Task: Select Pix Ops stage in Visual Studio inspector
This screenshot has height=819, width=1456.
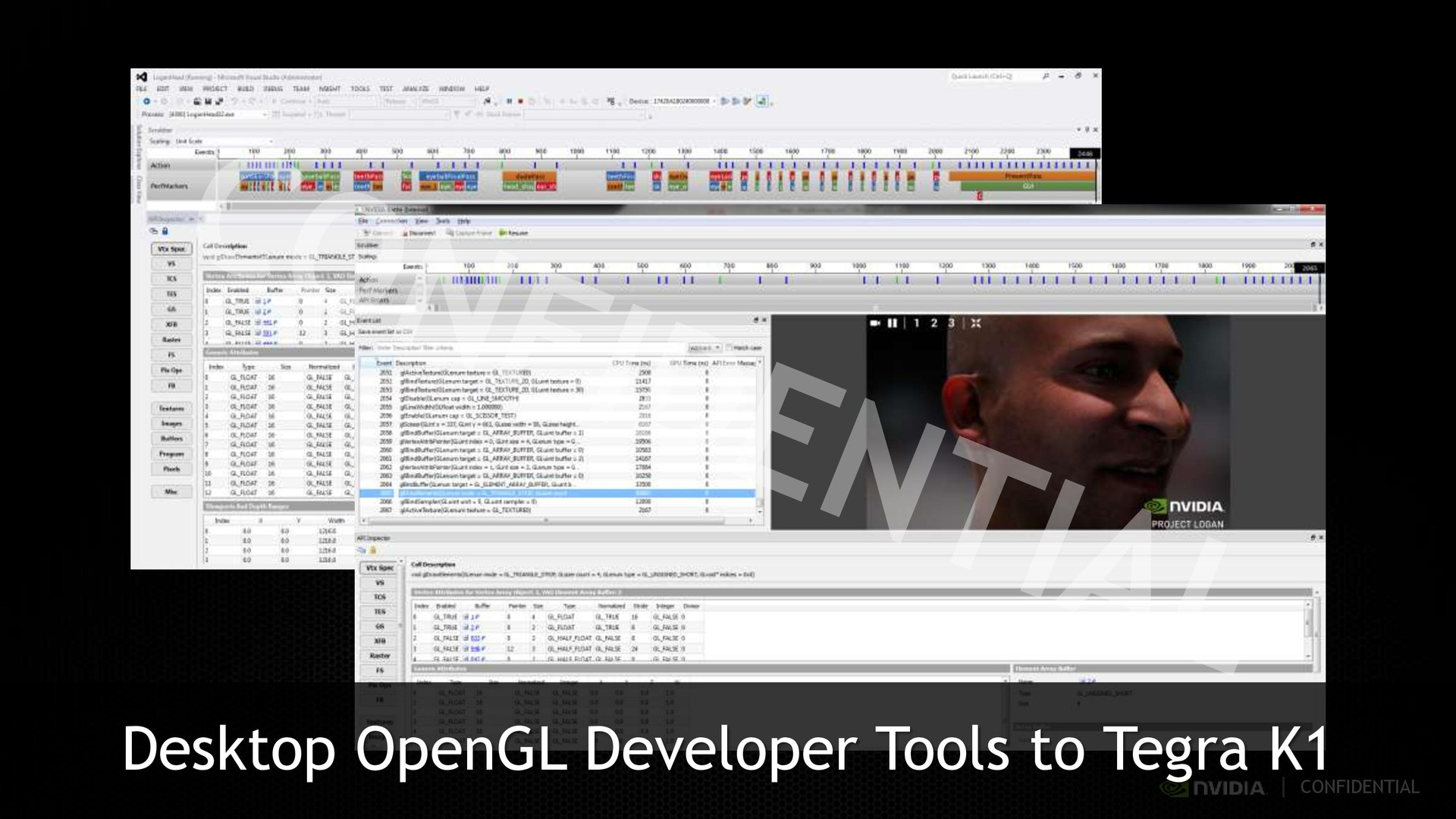Action: 171,370
